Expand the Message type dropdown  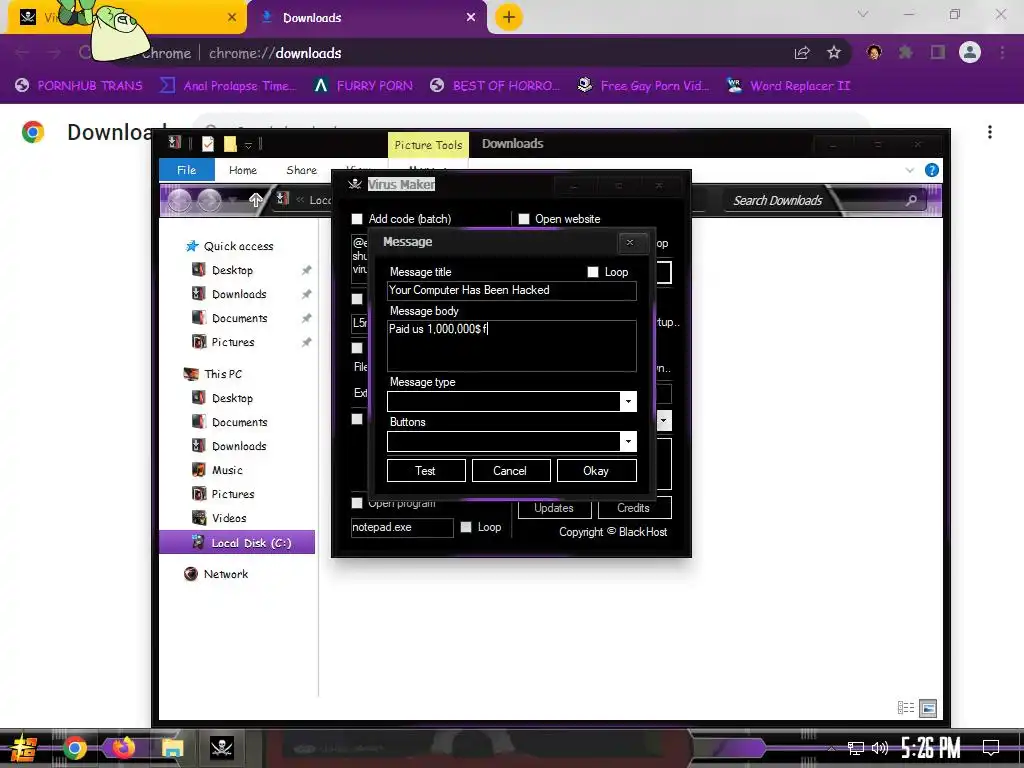[x=628, y=402]
